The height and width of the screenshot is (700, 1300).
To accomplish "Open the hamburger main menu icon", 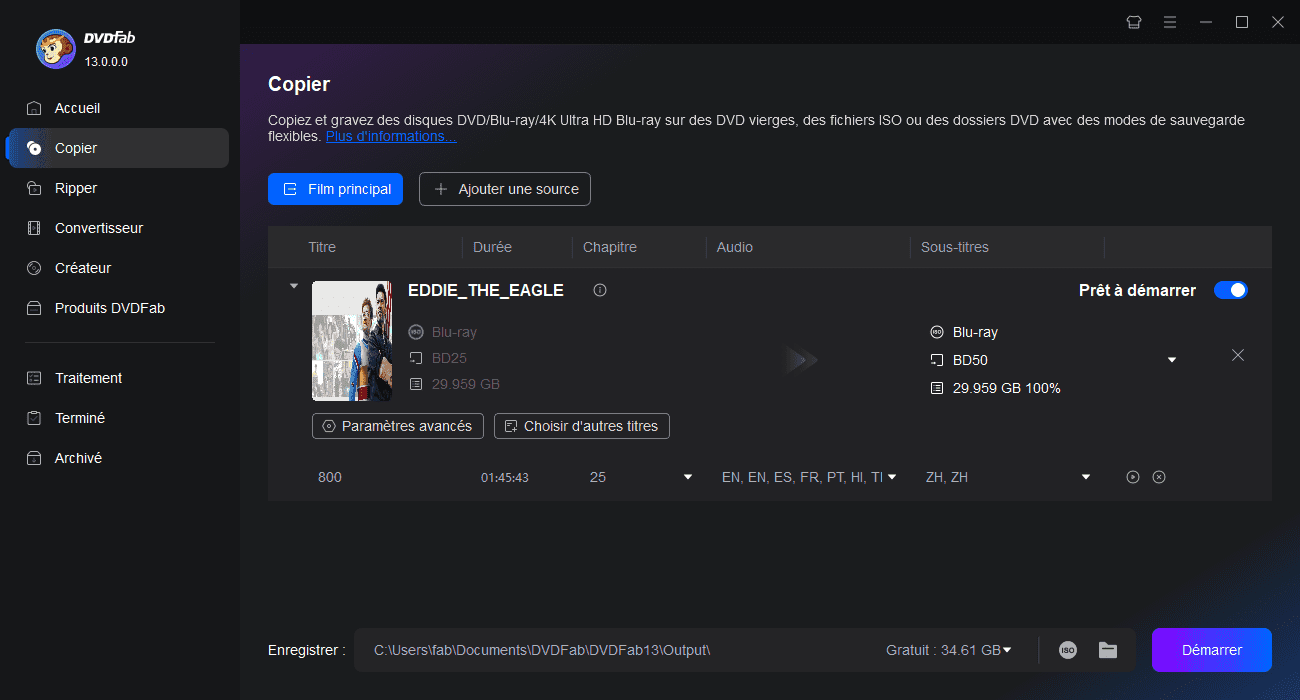I will coord(1170,22).
